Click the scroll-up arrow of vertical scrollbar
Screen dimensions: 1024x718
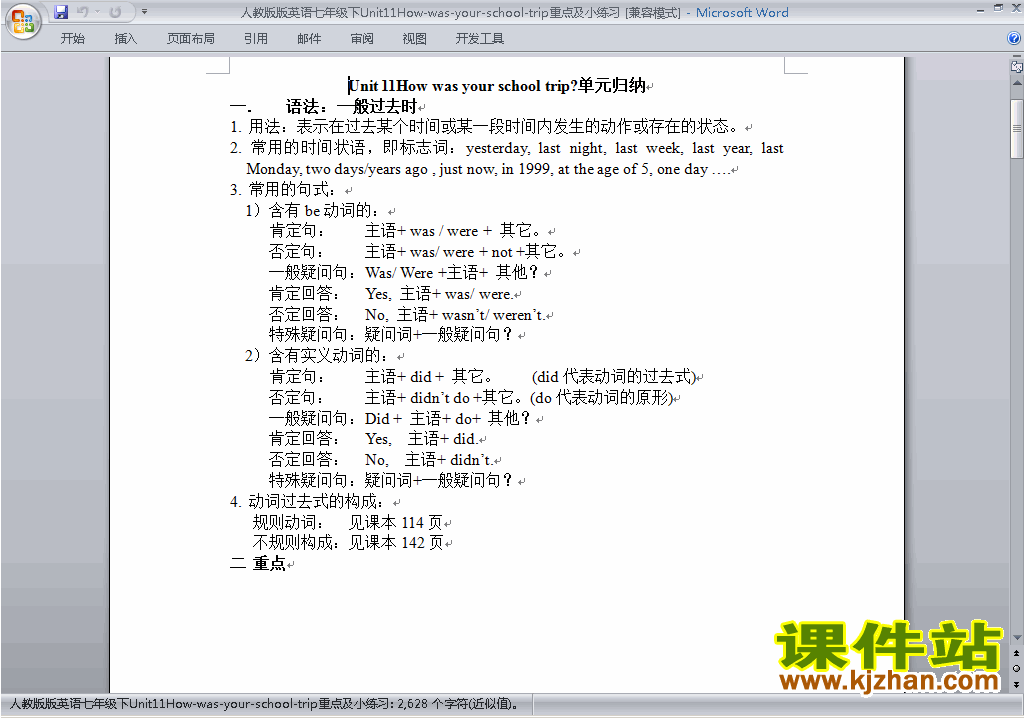click(x=1017, y=84)
